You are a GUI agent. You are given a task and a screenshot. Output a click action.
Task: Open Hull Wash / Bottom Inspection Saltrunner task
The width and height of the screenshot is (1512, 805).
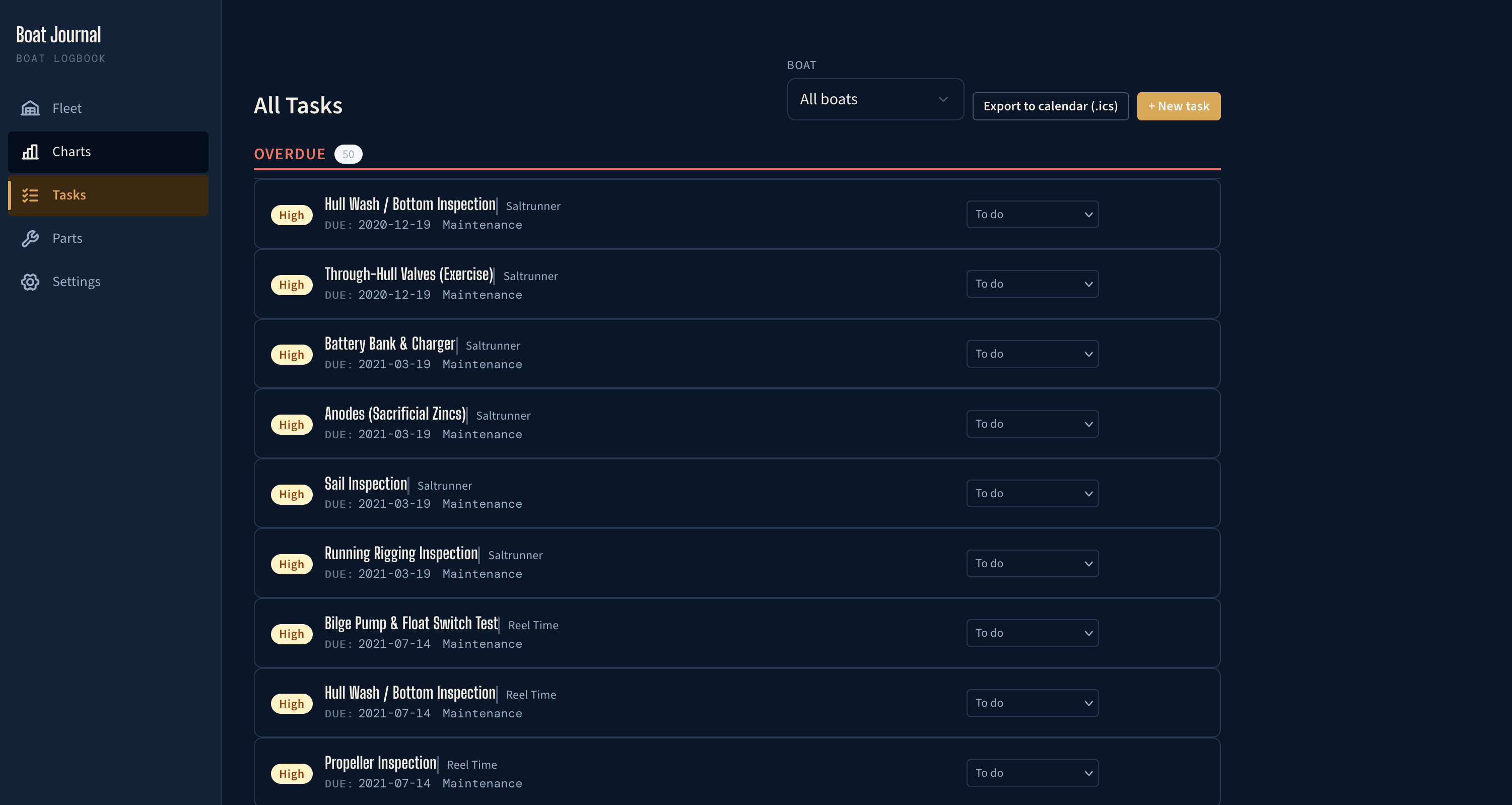pyautogui.click(x=410, y=205)
